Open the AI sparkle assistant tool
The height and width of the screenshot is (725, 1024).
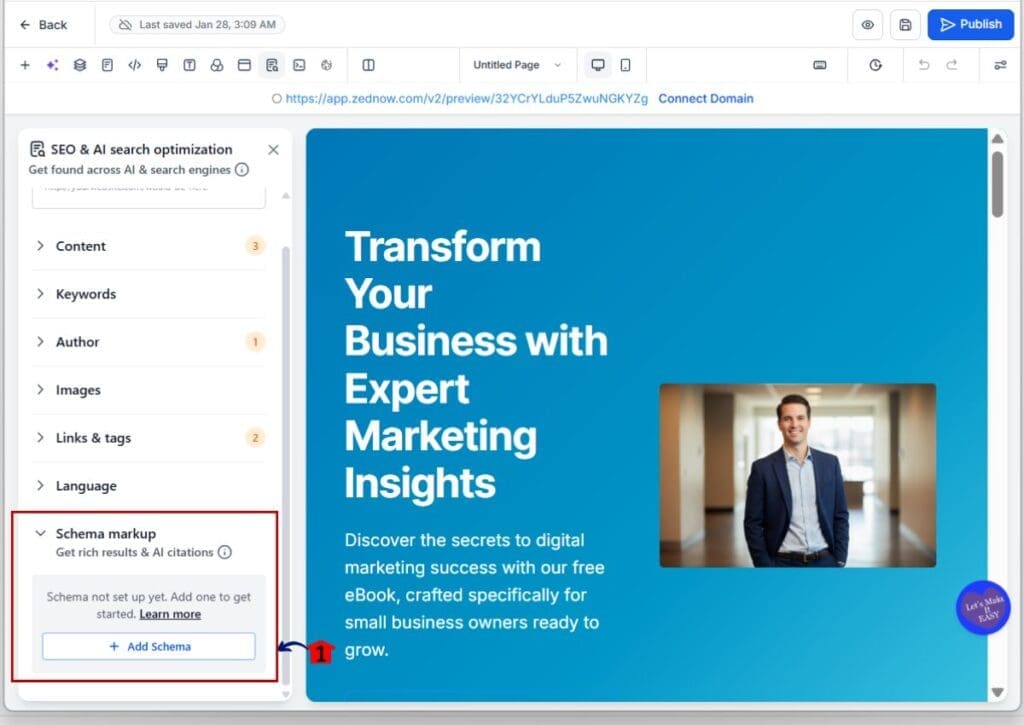(x=52, y=65)
